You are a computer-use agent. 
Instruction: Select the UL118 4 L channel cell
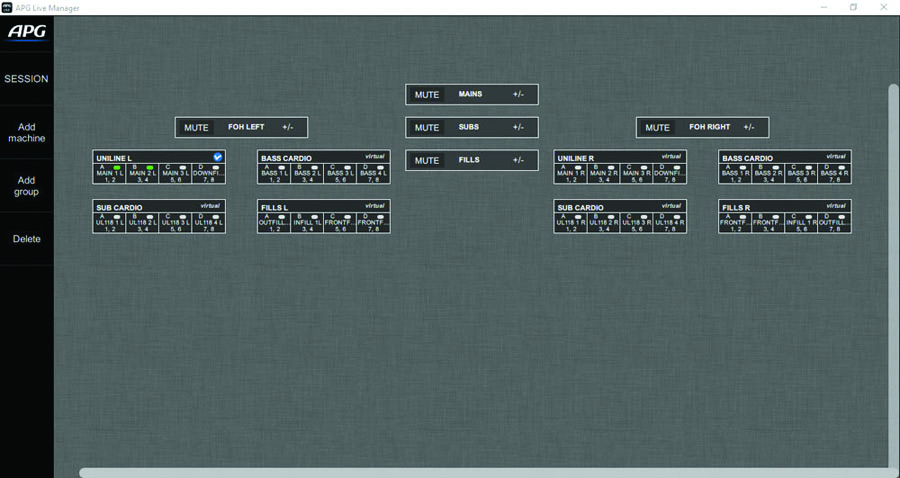pos(208,223)
